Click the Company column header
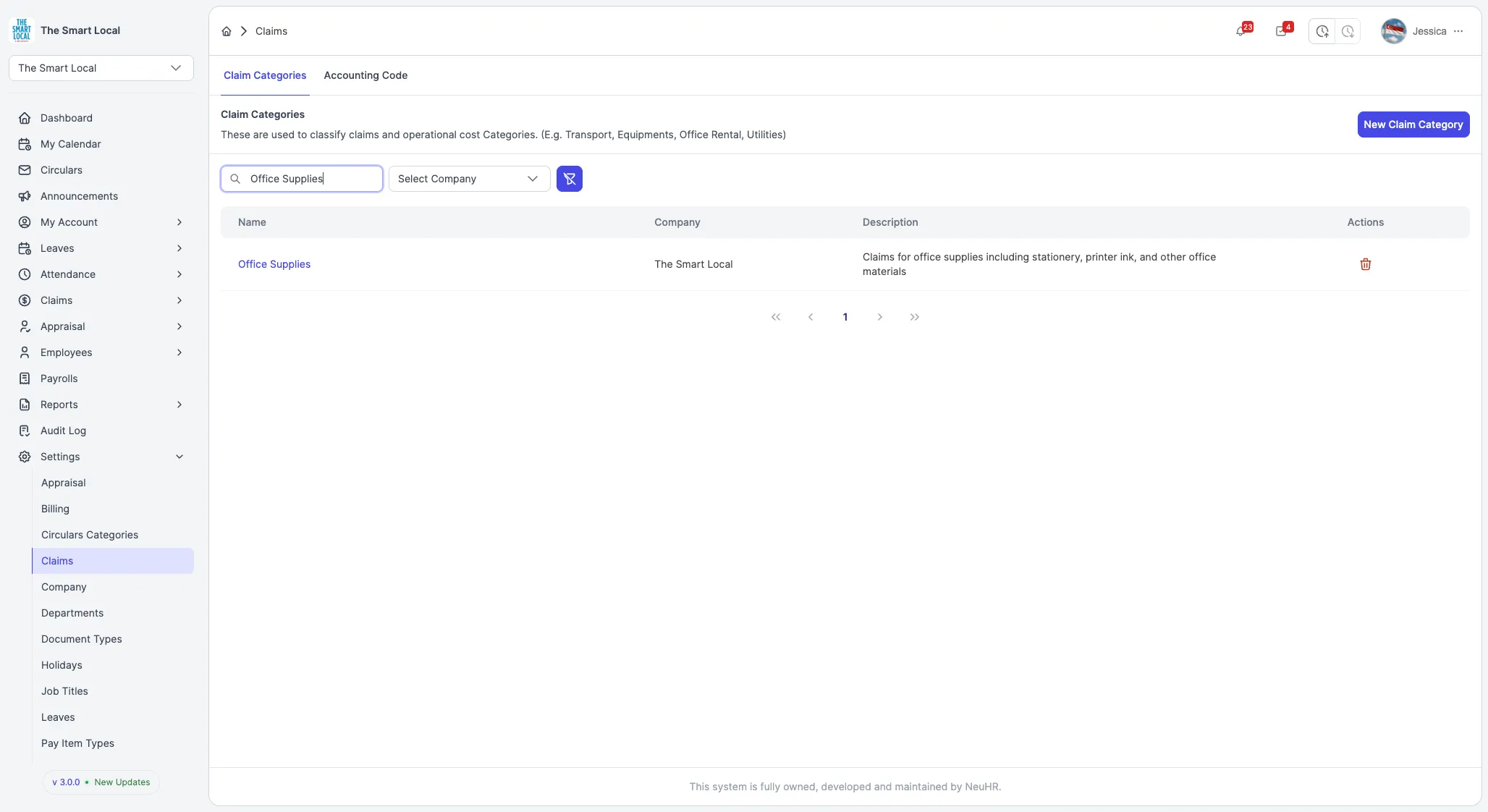Viewport: 1488px width, 812px height. click(x=677, y=222)
